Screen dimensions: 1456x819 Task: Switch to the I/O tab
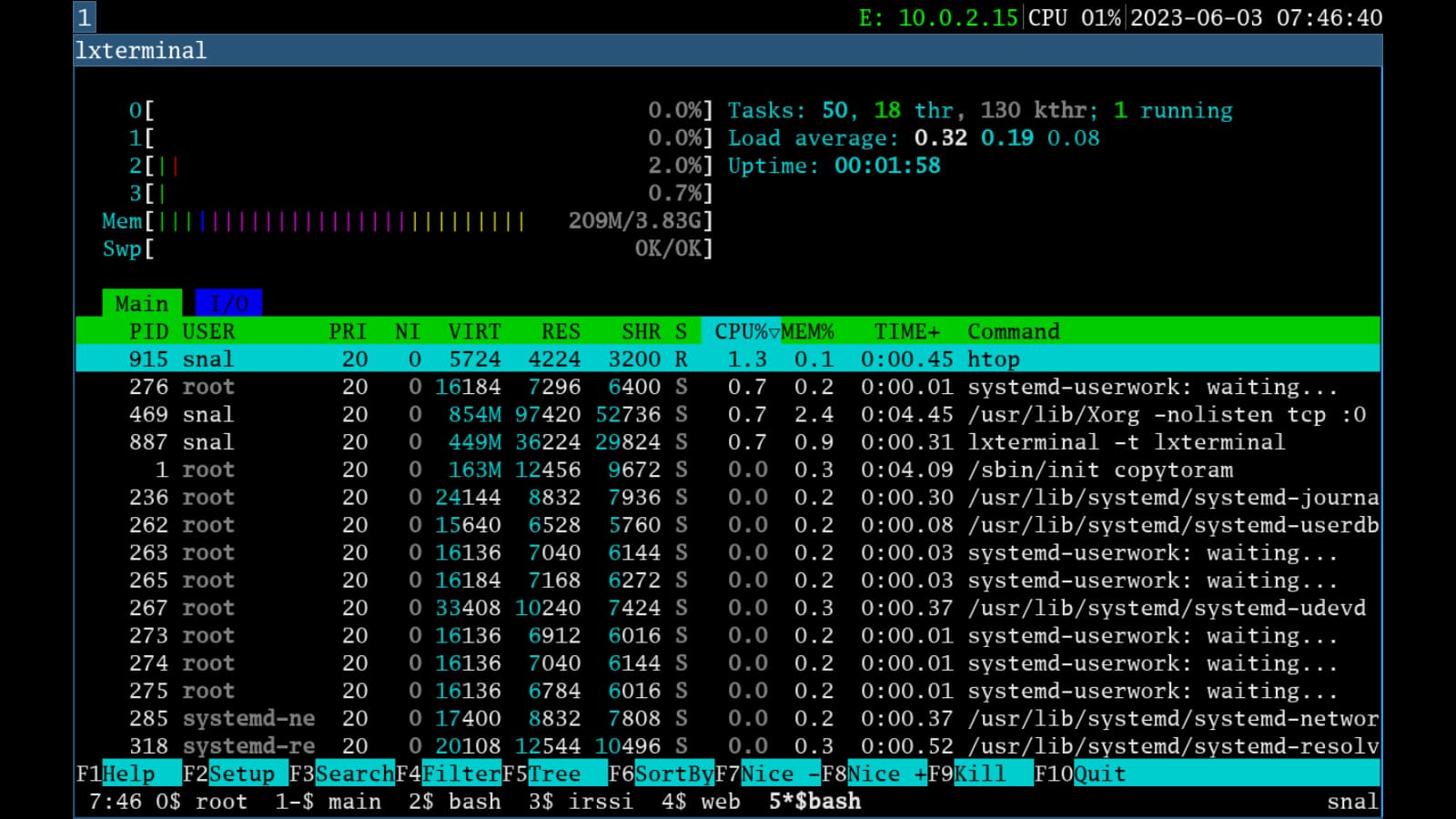tap(228, 303)
